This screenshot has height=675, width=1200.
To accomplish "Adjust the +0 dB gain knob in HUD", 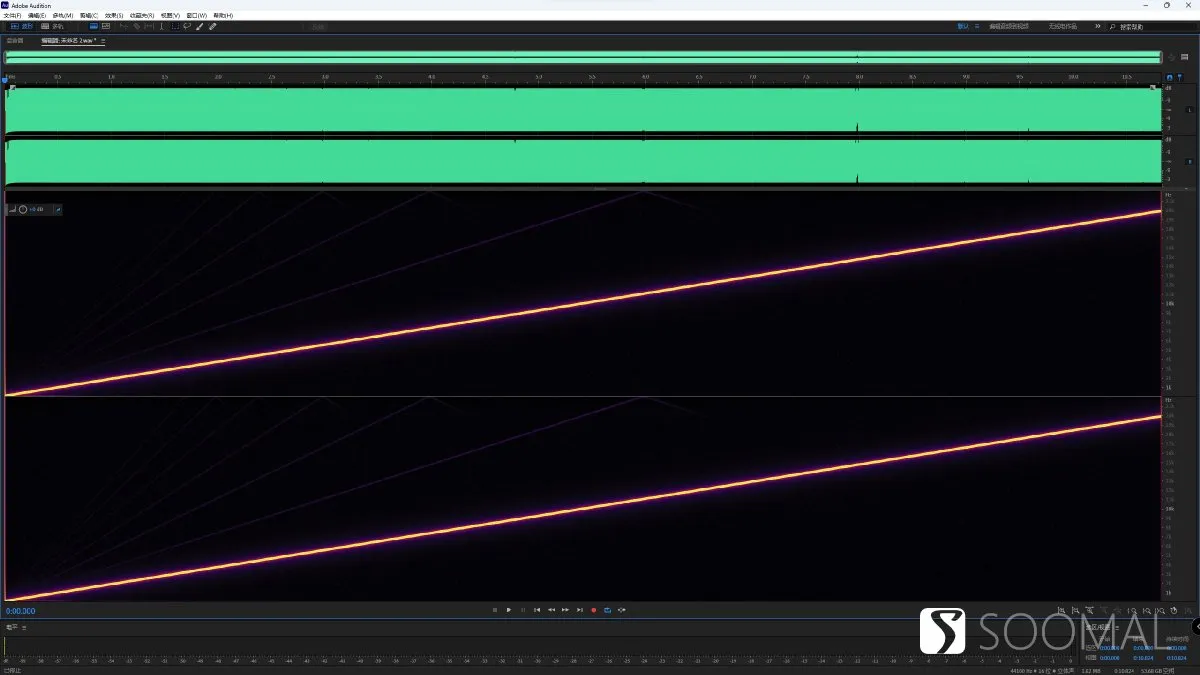I will pos(23,209).
